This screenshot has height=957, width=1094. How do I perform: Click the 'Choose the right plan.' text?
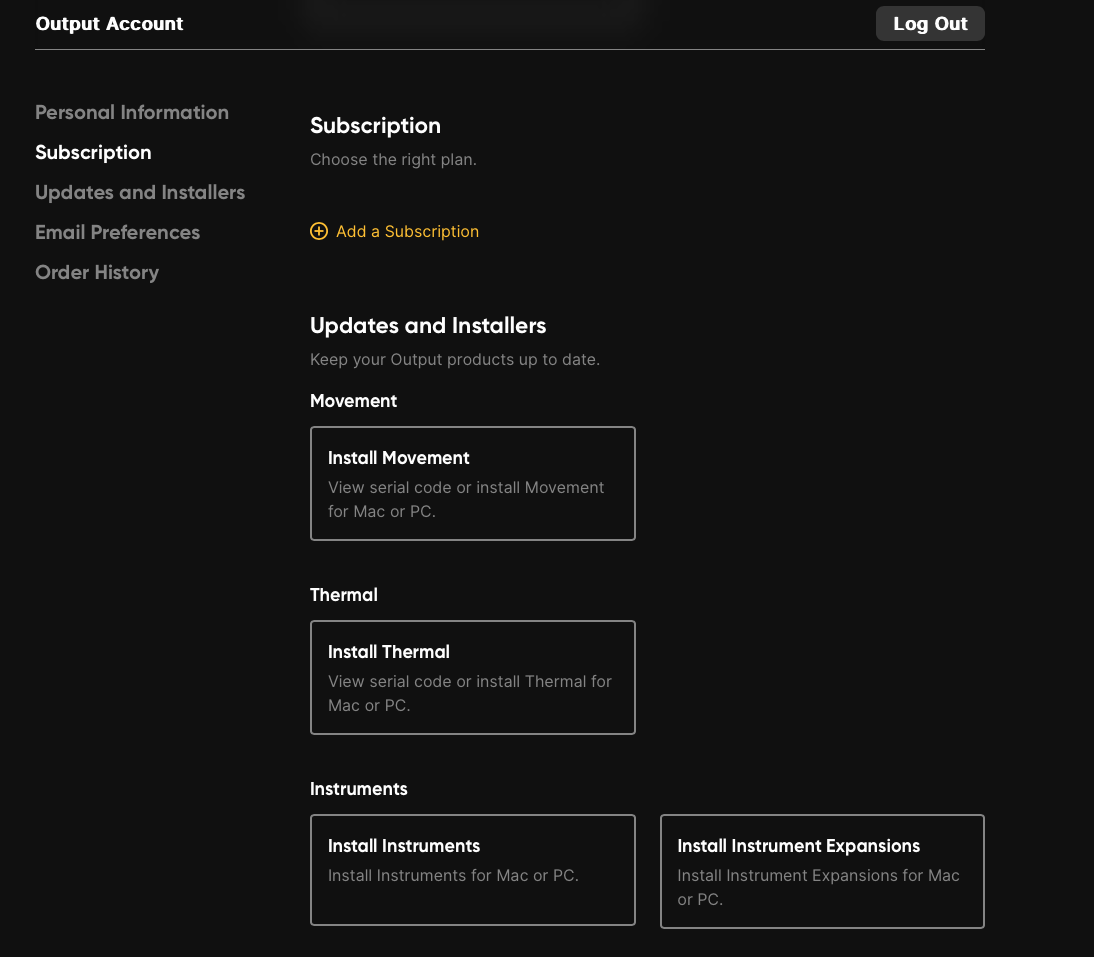[394, 160]
